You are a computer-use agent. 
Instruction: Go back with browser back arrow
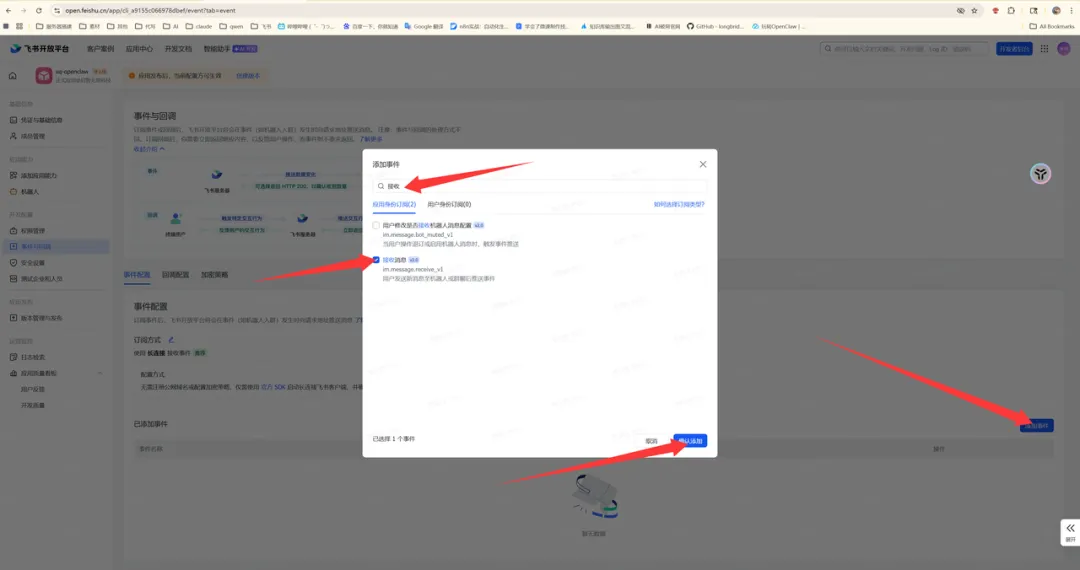point(8,10)
